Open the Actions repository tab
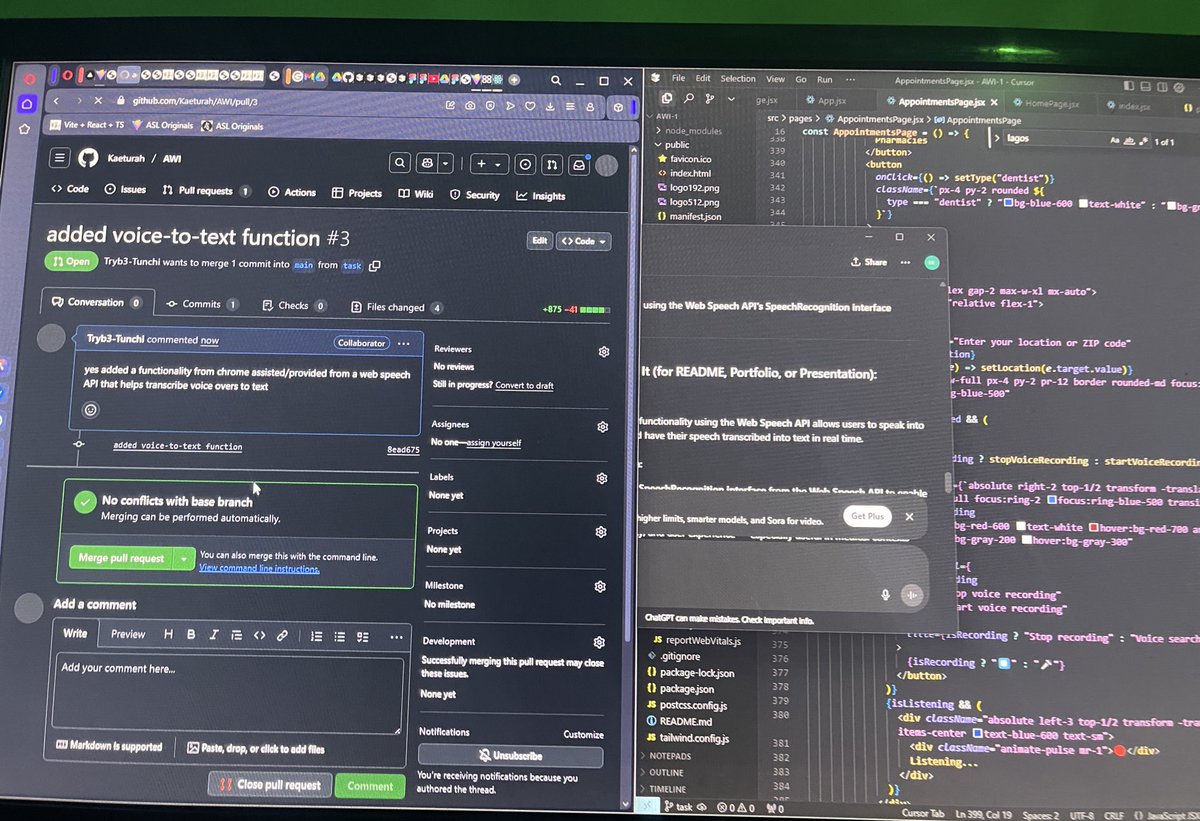This screenshot has height=821, width=1200. (x=291, y=191)
